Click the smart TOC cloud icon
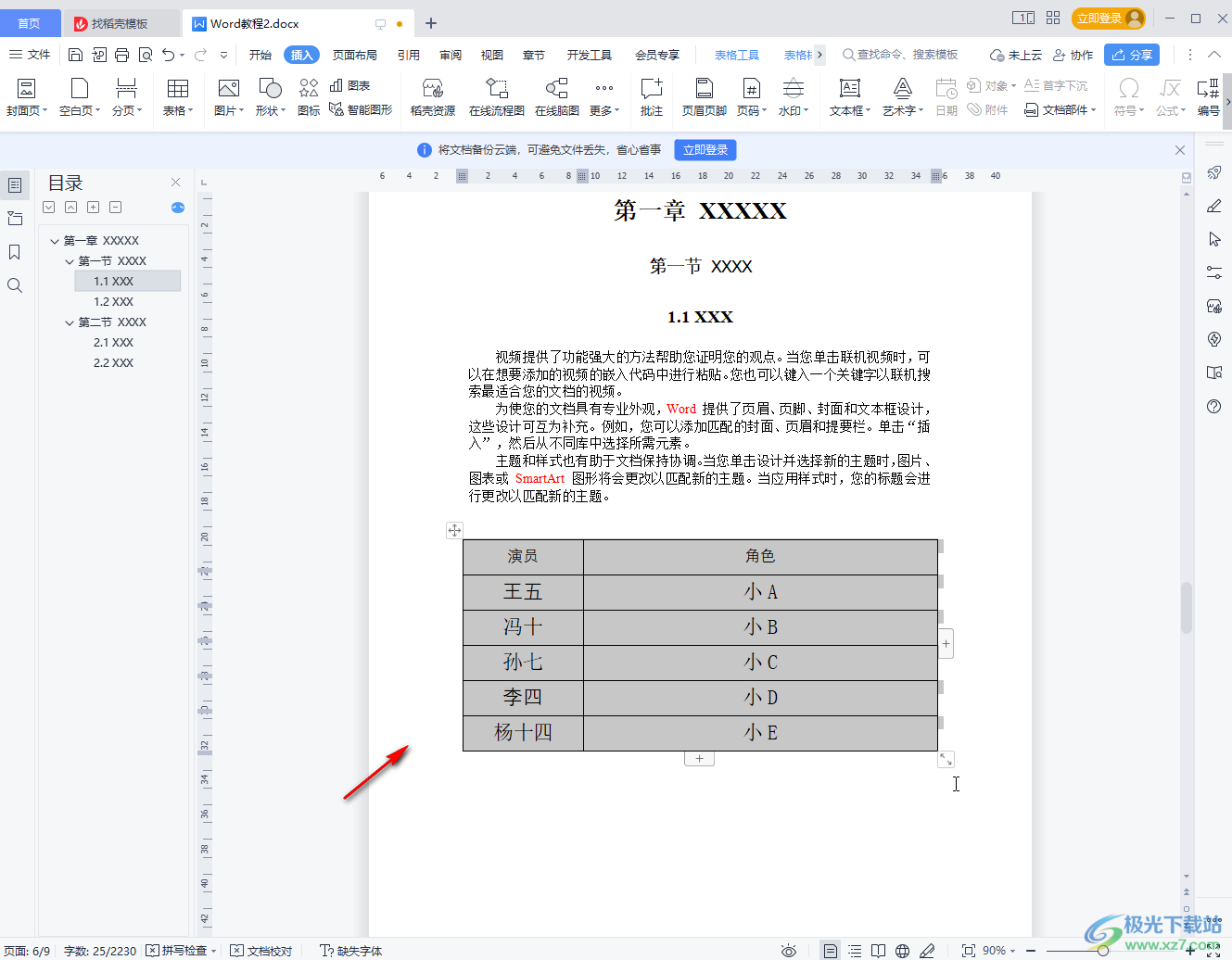Image resolution: width=1232 pixels, height=960 pixels. pos(178,208)
